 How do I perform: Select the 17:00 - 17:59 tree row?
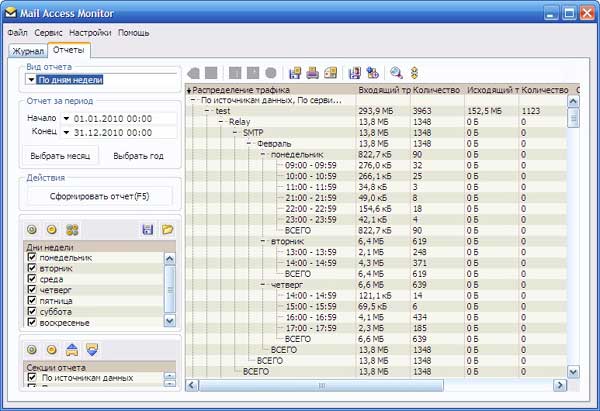[311, 328]
